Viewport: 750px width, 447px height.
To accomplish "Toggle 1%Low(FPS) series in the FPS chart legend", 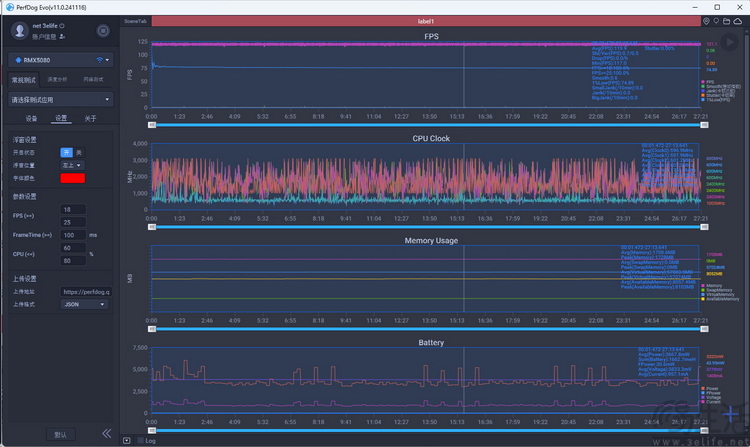I will 716,99.
